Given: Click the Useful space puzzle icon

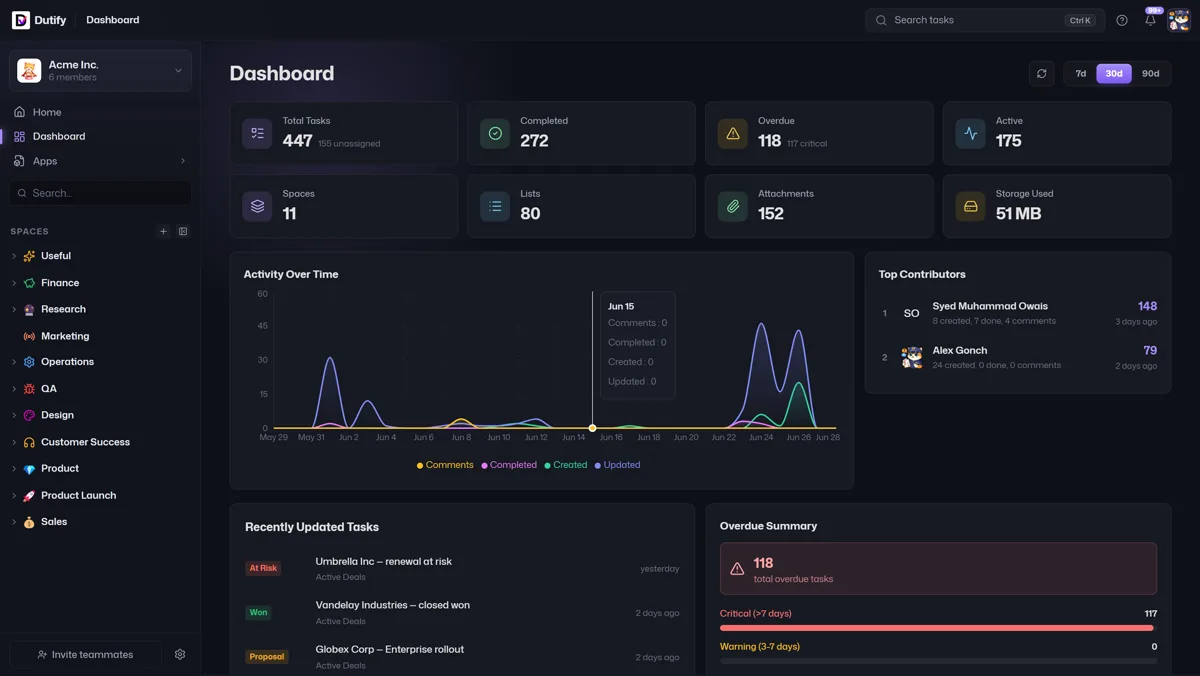Looking at the screenshot, I should (x=29, y=256).
